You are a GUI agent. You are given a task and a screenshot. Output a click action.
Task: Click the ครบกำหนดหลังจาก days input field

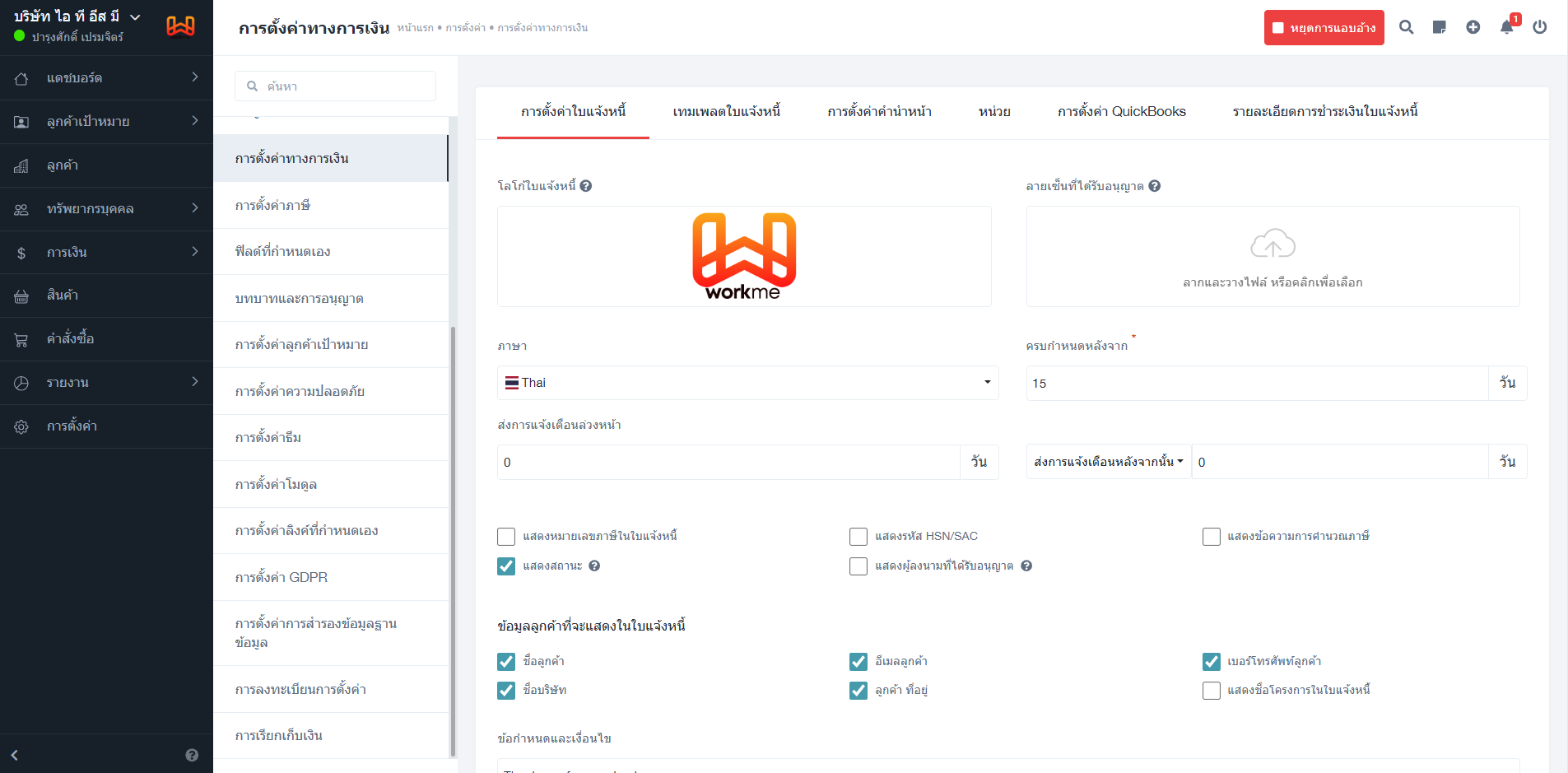coord(1256,384)
